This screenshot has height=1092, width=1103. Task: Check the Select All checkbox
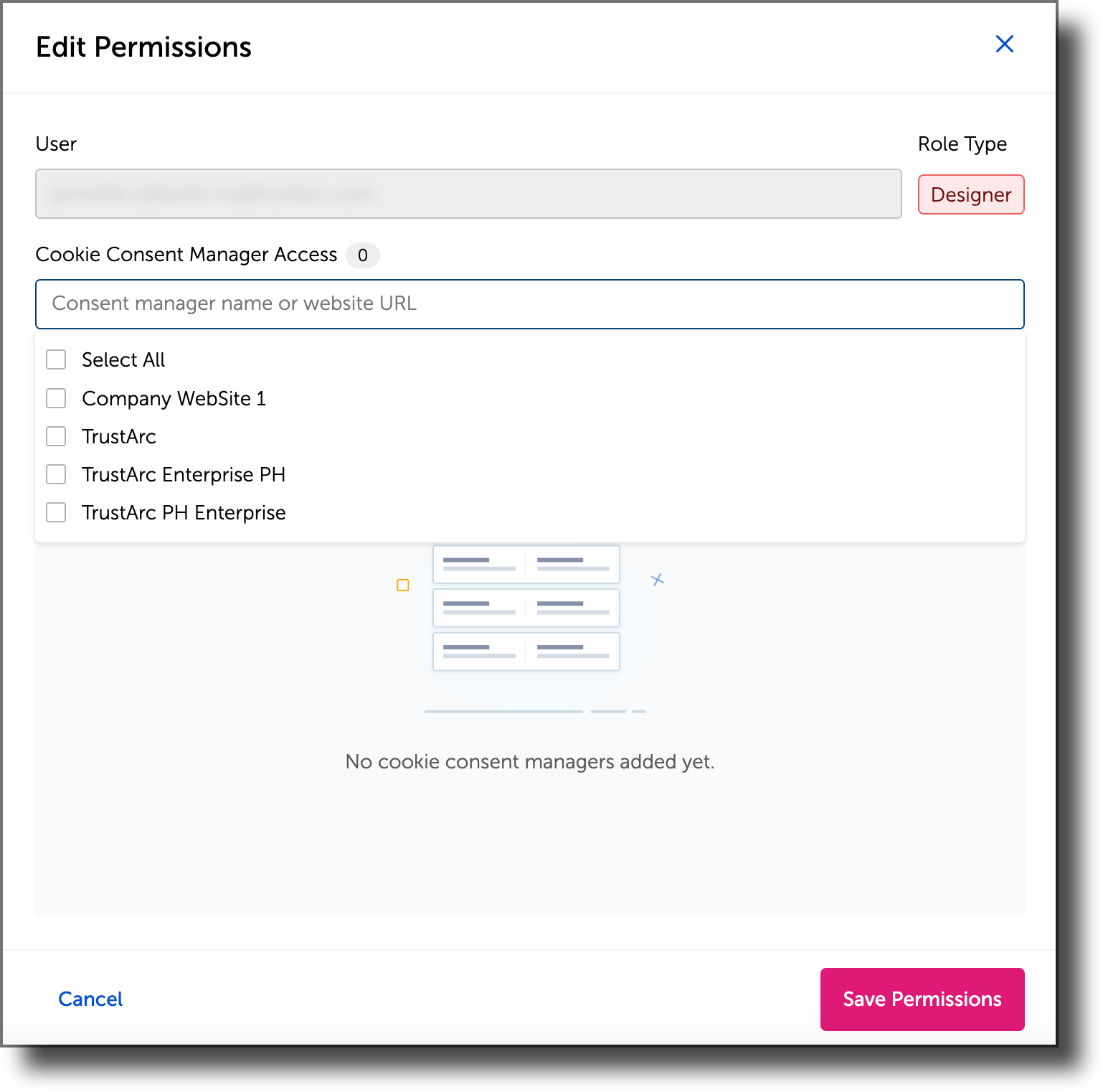click(56, 359)
